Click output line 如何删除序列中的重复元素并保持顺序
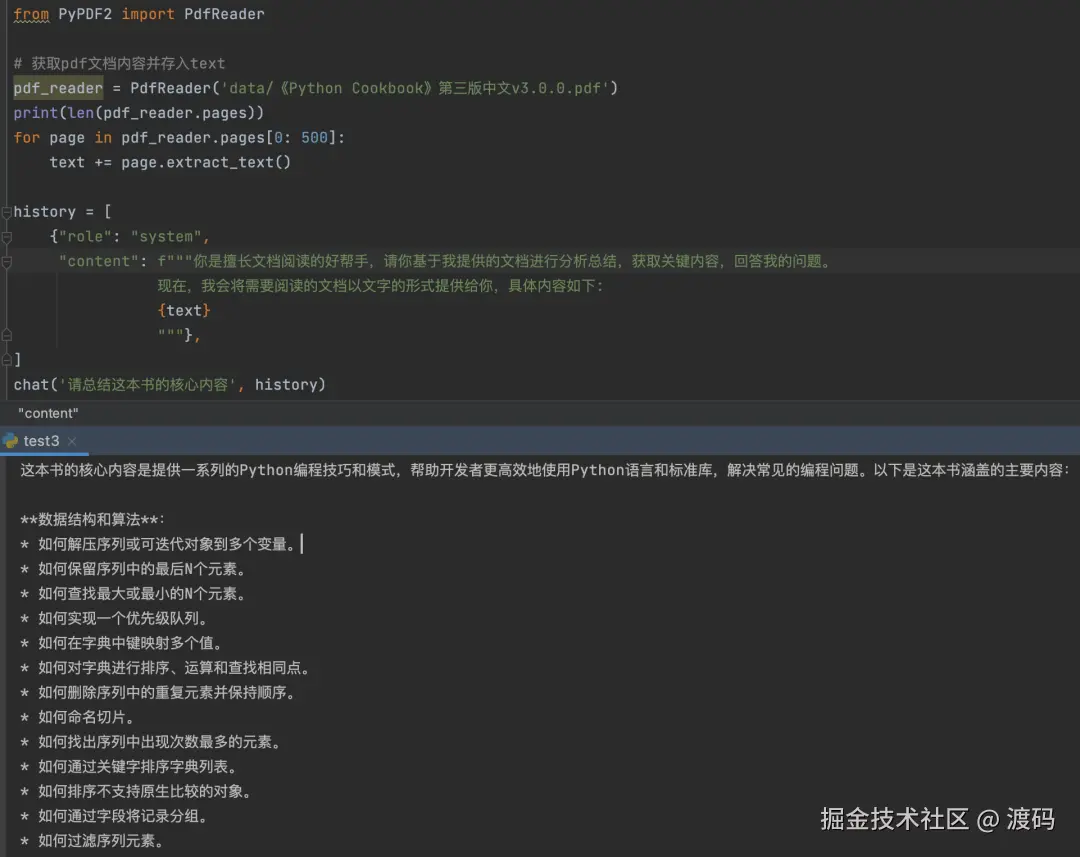This screenshot has width=1080, height=857. click(x=158, y=692)
